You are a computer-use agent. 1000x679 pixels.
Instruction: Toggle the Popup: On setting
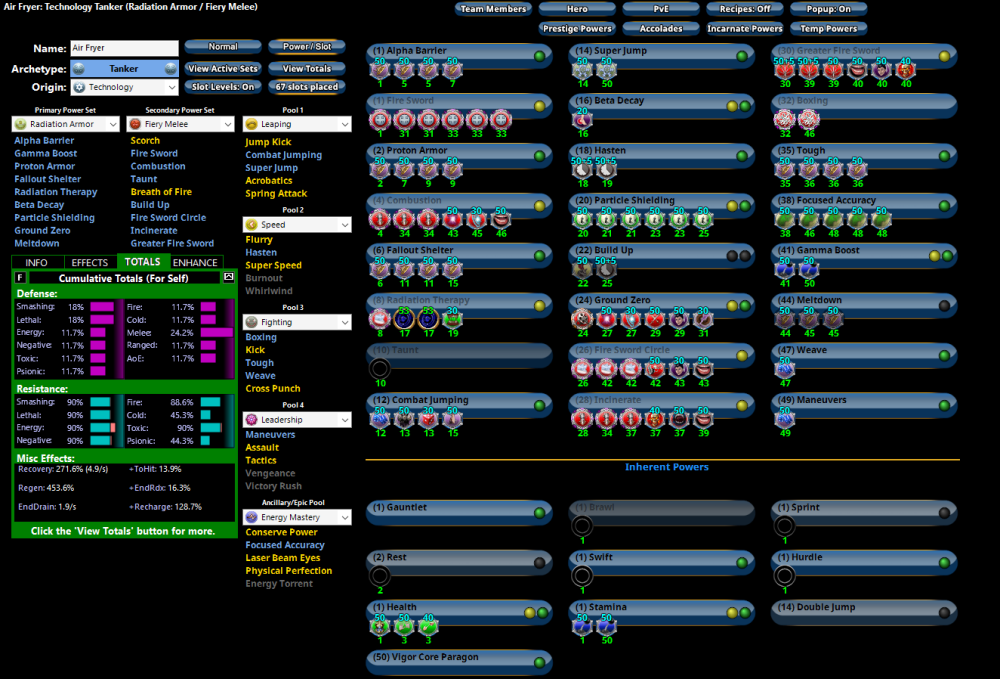828,9
